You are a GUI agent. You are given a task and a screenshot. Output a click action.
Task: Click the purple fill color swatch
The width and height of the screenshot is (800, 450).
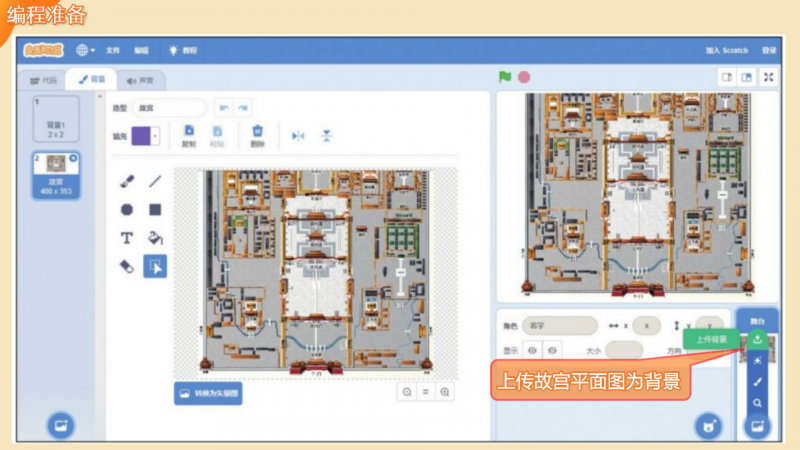tap(141, 136)
